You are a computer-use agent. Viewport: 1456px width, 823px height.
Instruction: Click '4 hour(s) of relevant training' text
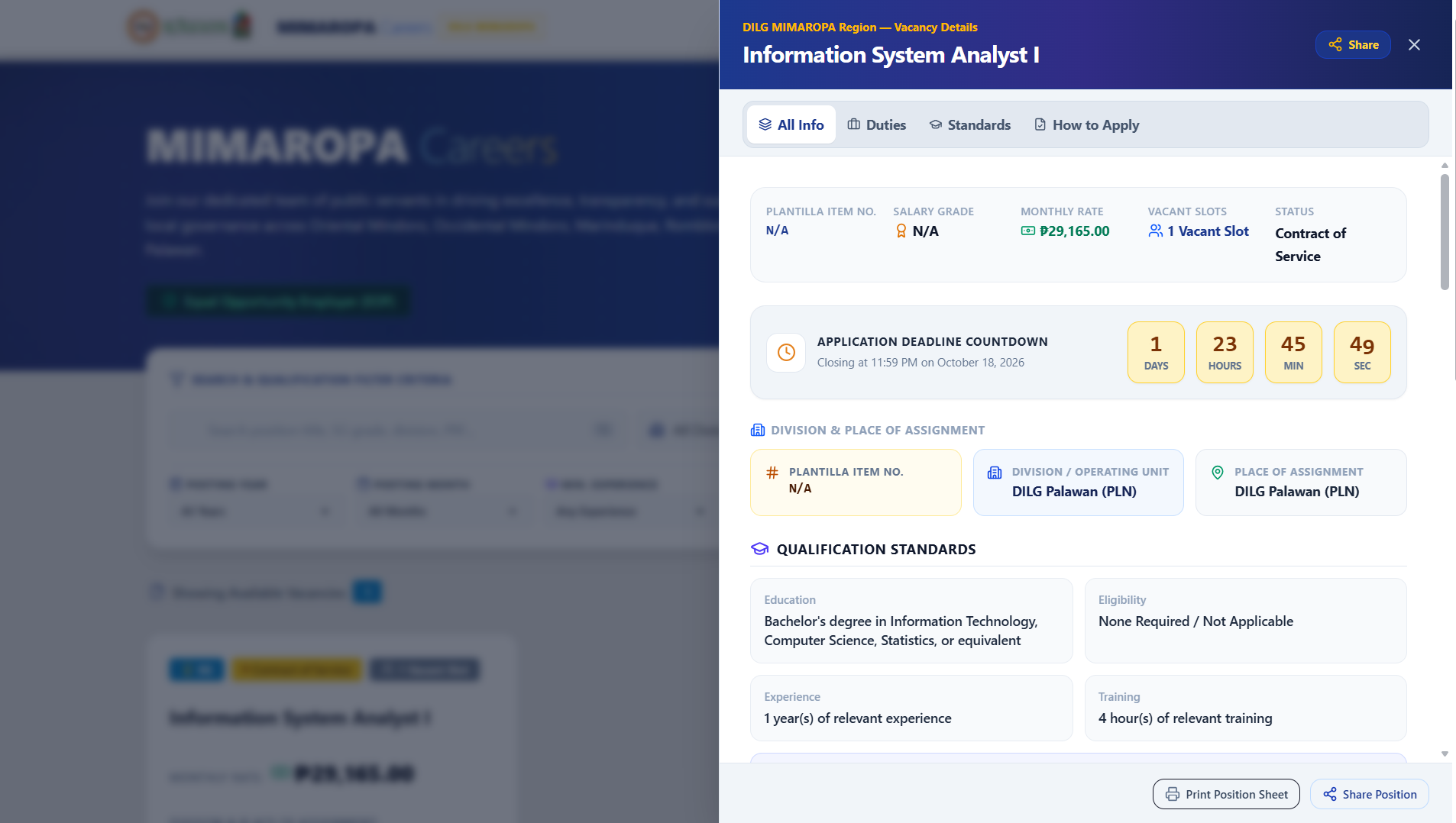click(1185, 718)
